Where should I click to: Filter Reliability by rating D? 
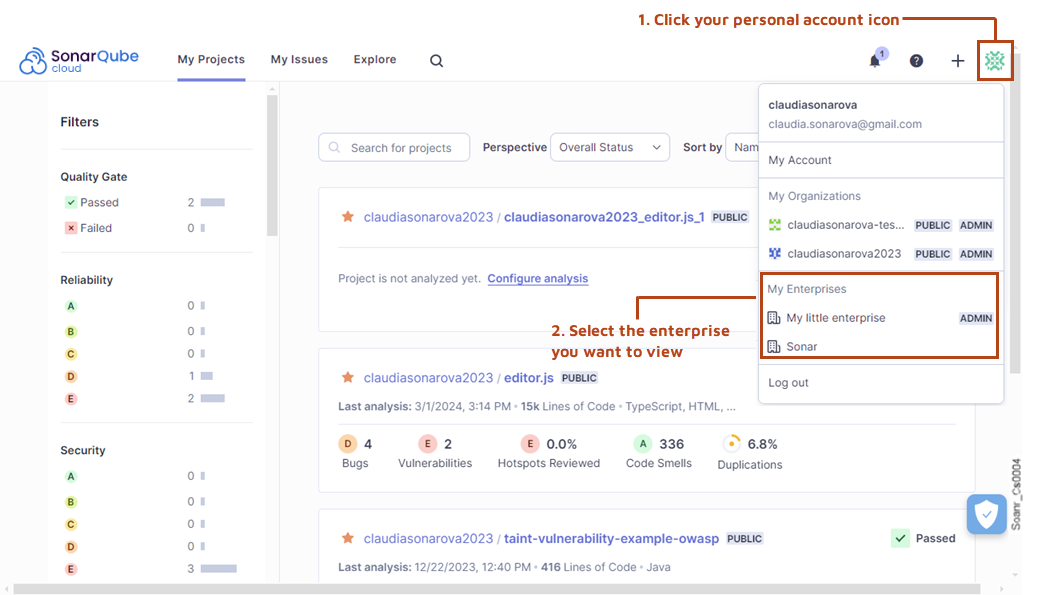click(71, 376)
